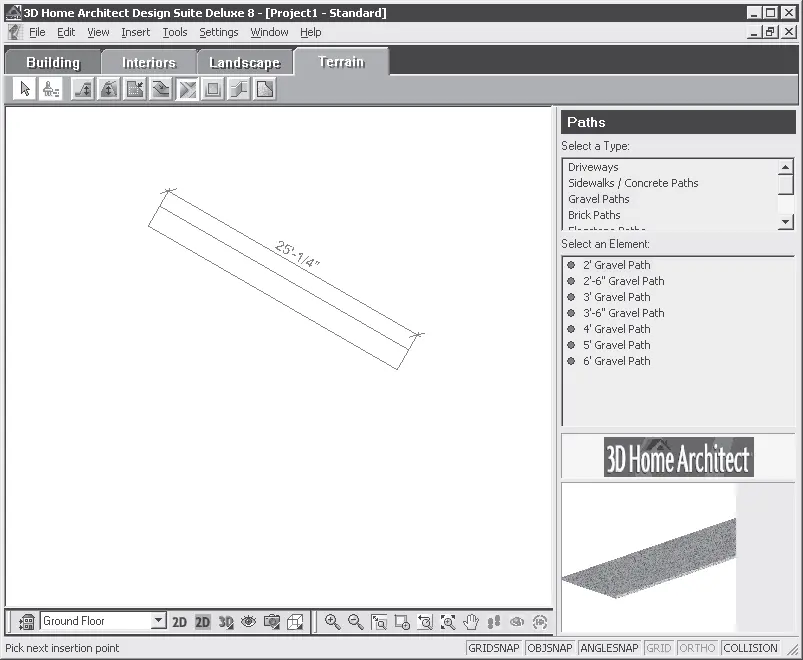Screen dimensions: 803x660
Task: Open the Tools menu
Action: (x=175, y=32)
